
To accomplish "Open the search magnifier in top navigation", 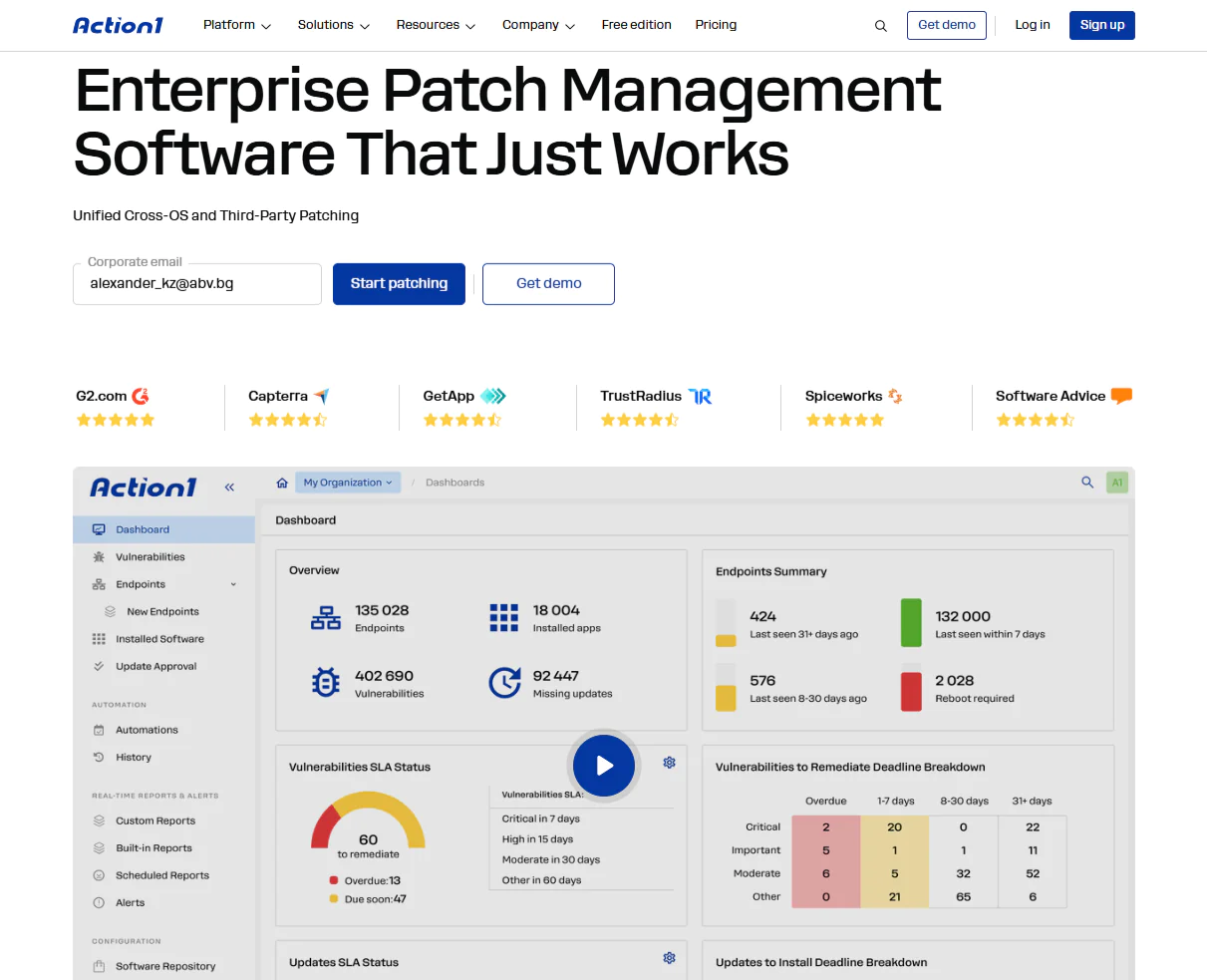I will pyautogui.click(x=880, y=26).
